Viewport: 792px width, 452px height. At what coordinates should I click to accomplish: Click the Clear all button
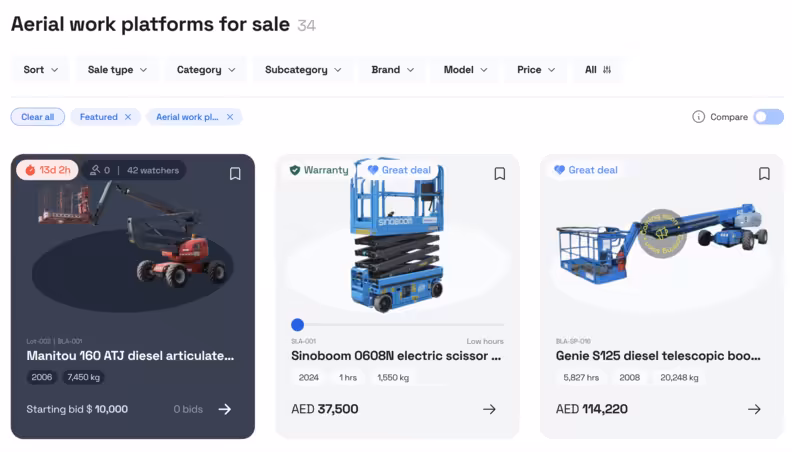38,117
